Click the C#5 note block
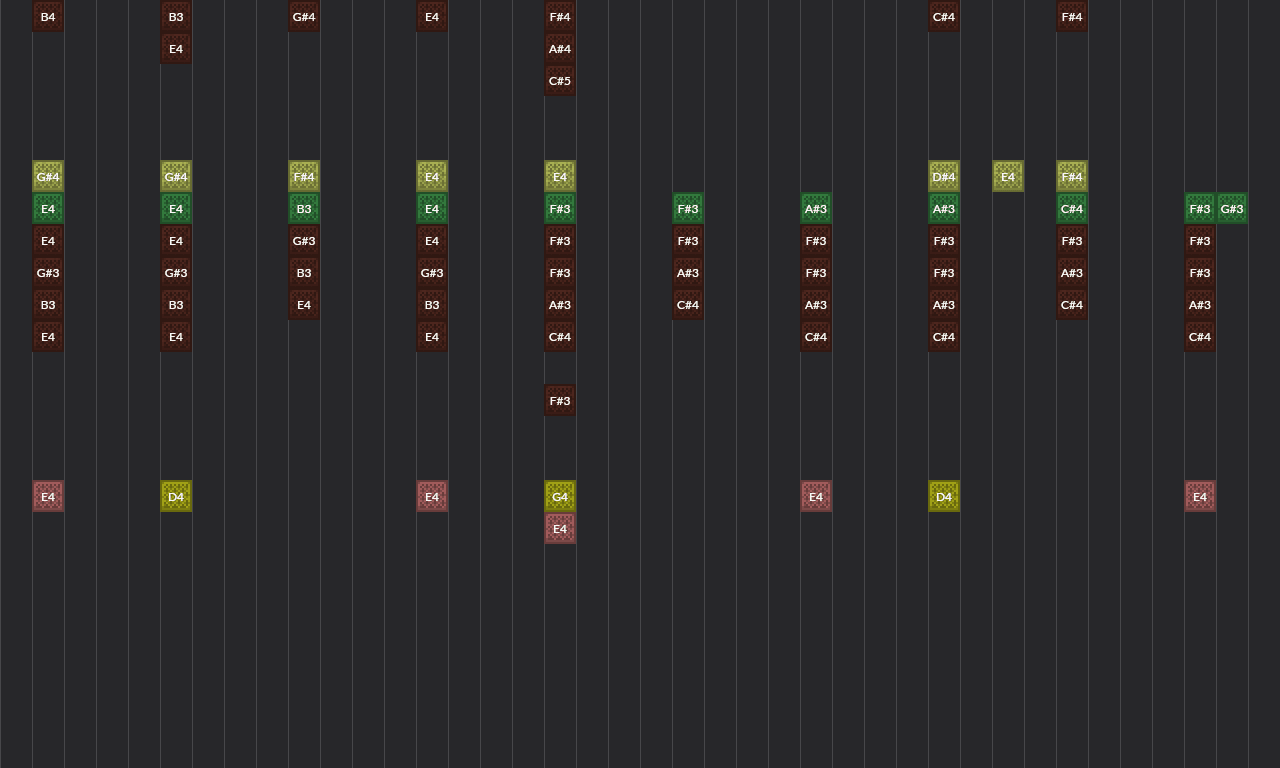This screenshot has height=768, width=1280. 560,80
